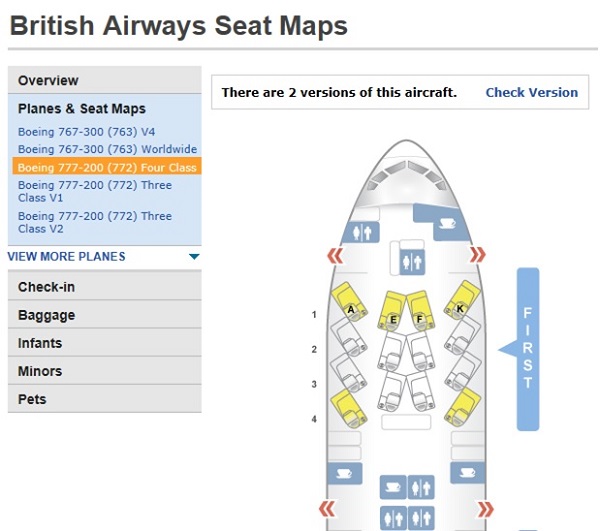Click the yellow seat in row 4 left
The width and height of the screenshot is (600, 531).
click(x=349, y=409)
